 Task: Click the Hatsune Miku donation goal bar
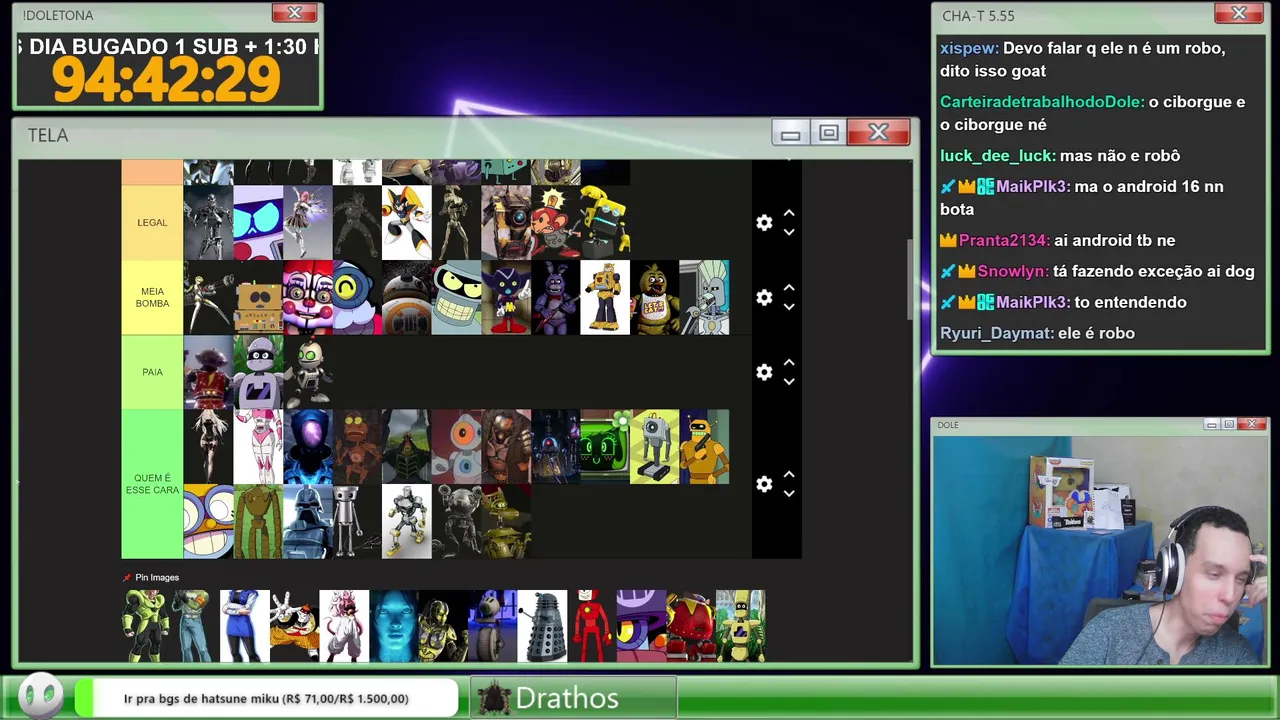(x=266, y=699)
